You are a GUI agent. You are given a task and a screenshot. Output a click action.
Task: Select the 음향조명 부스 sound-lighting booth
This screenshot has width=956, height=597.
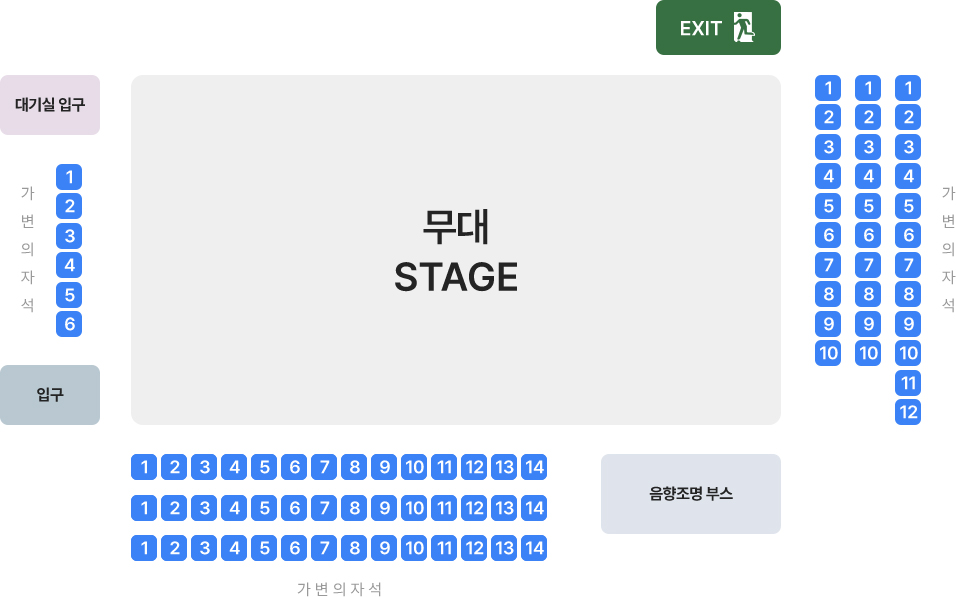[690, 494]
